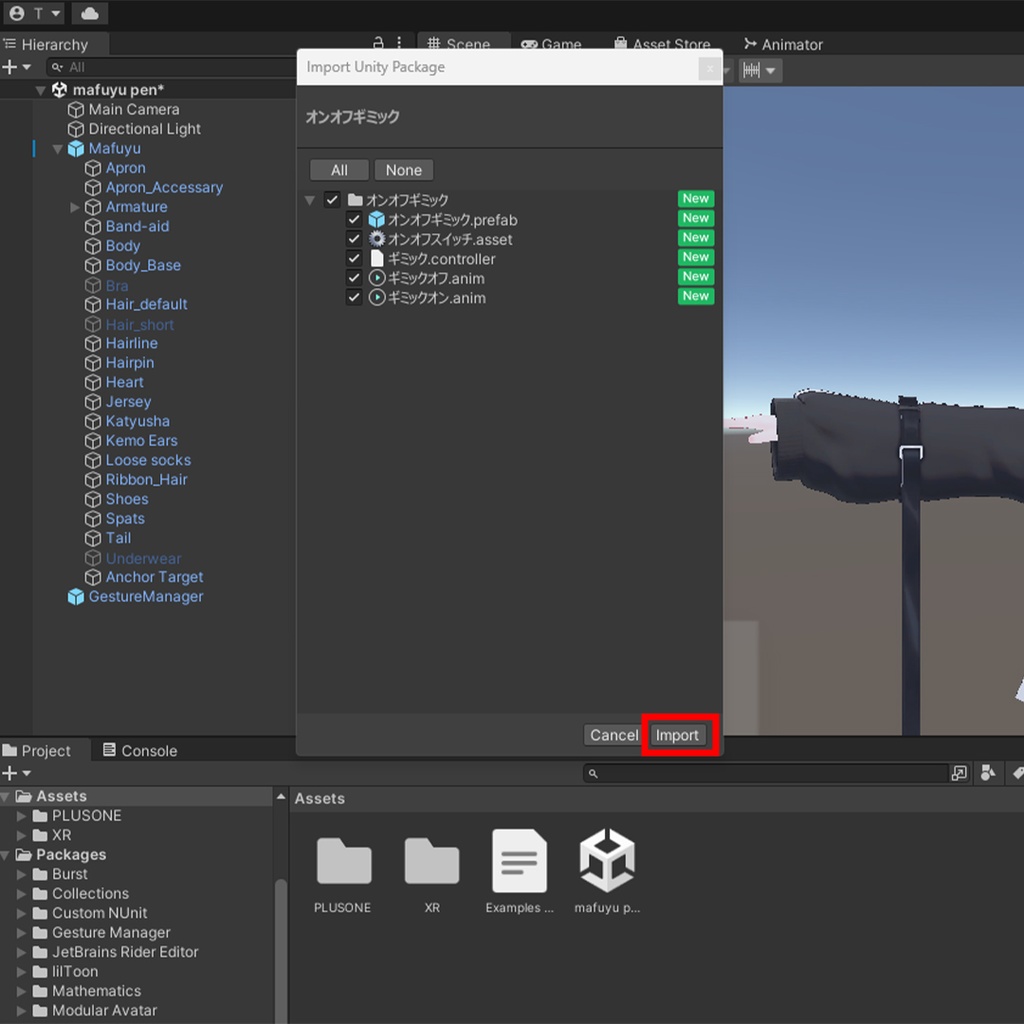Uncheck ギミック.controller checkbox
Image resolution: width=1024 pixels, height=1024 pixels.
(354, 259)
